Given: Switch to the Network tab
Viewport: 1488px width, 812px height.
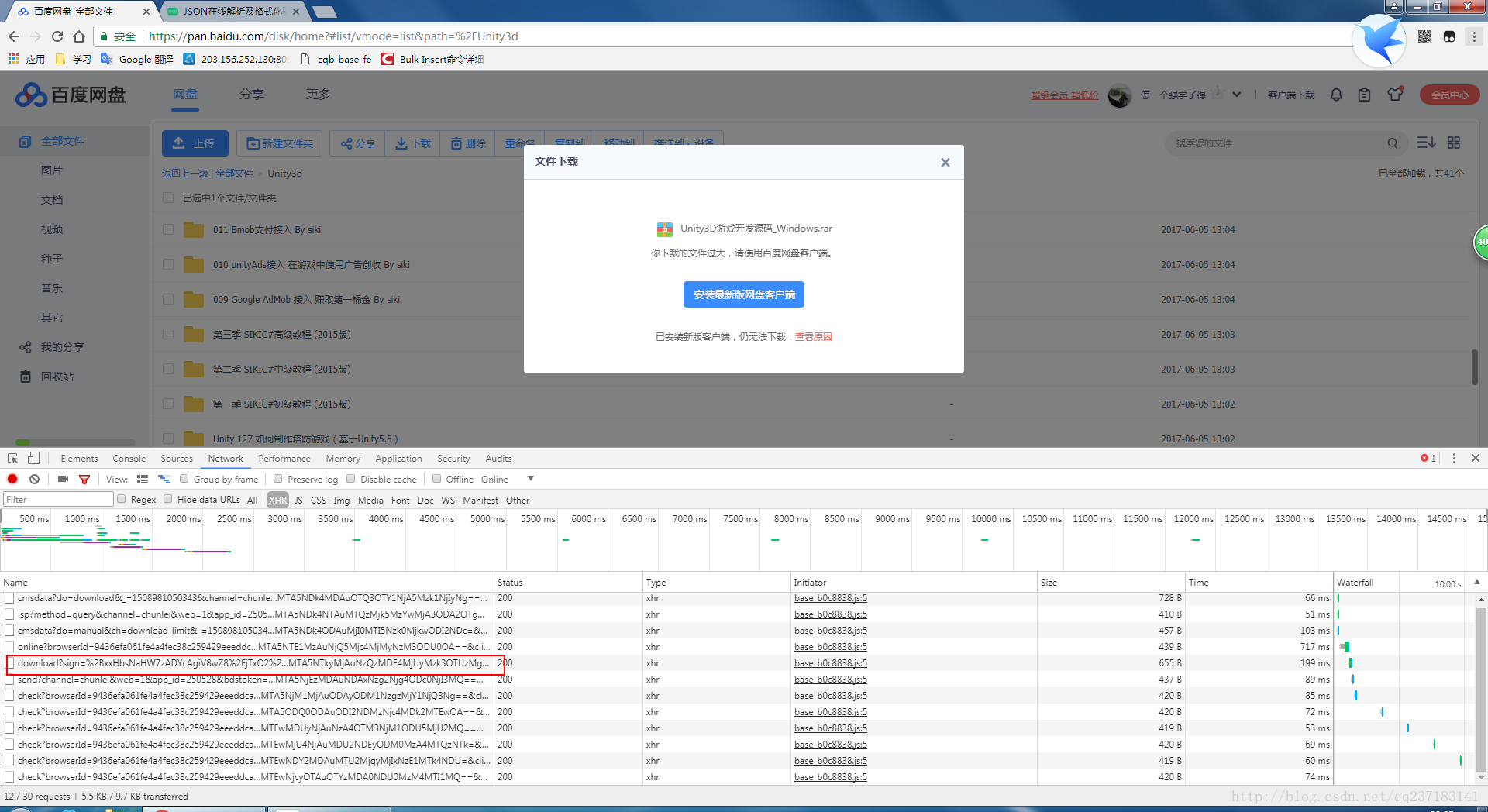Looking at the screenshot, I should 226,459.
